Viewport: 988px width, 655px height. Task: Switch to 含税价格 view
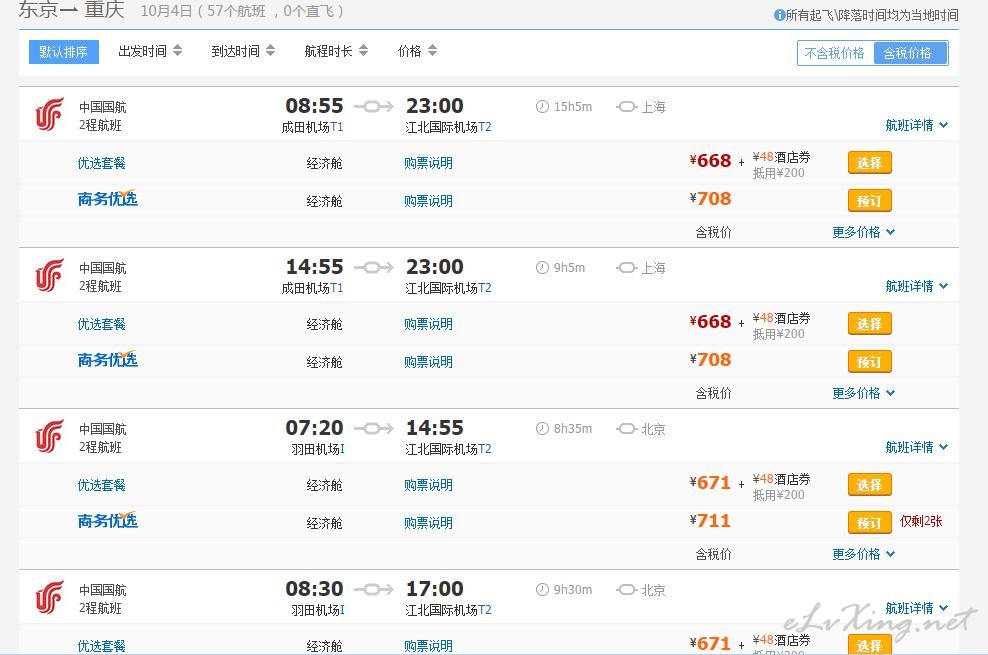910,54
